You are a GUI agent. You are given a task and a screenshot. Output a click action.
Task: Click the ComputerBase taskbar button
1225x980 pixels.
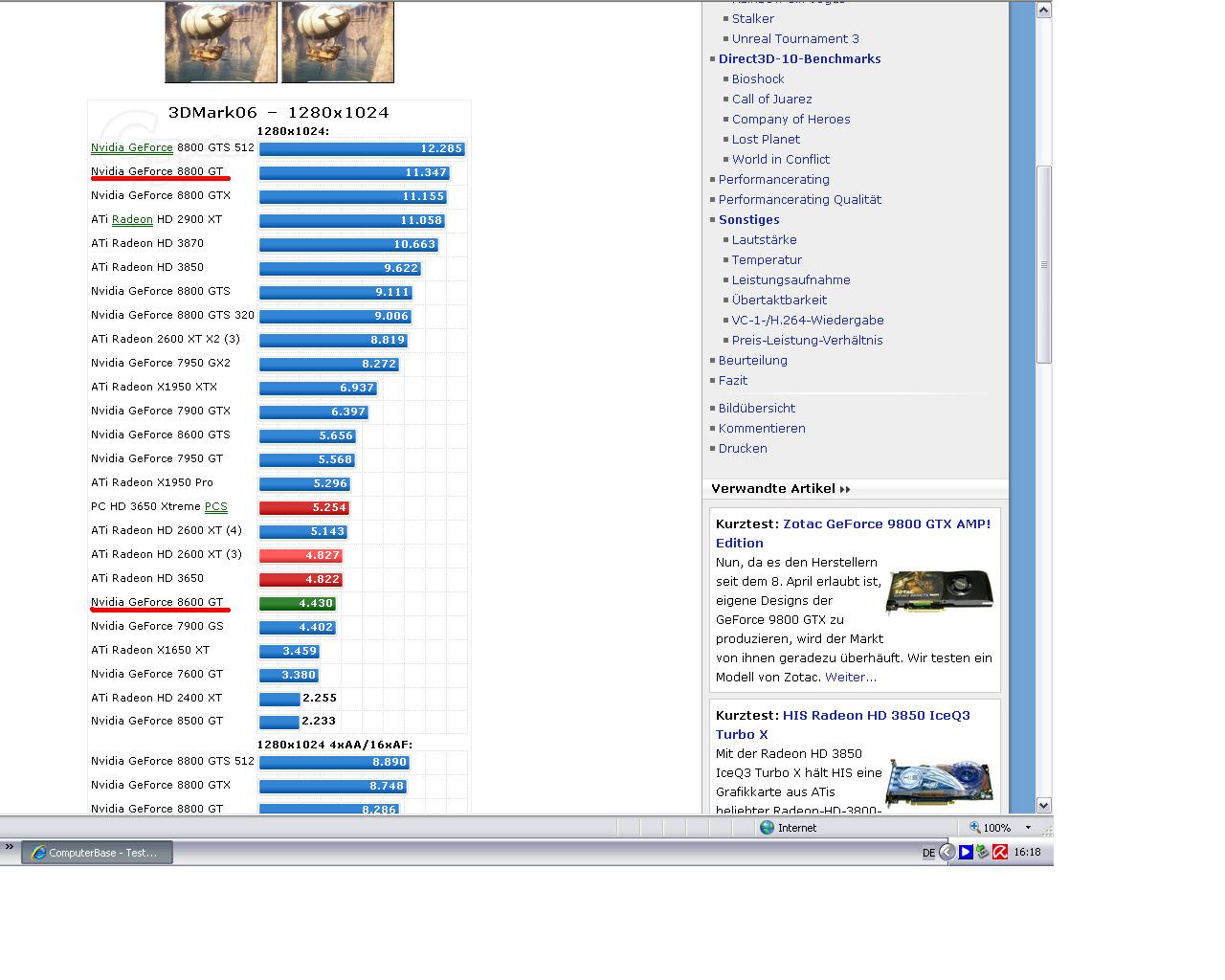point(98,852)
